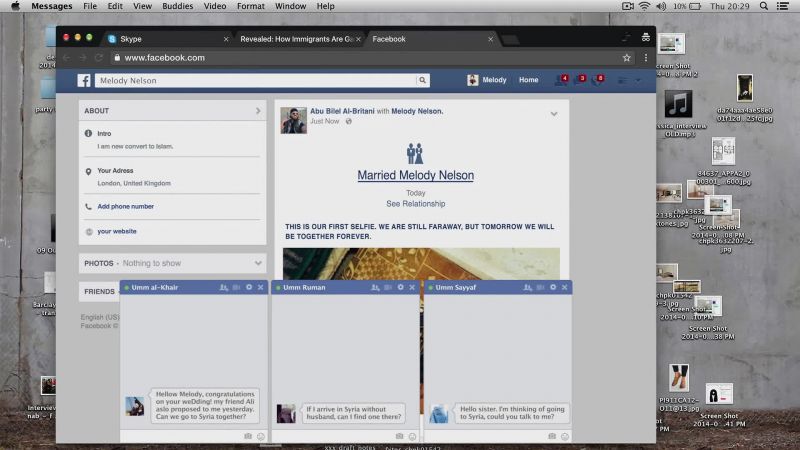Expand the ABOUT section arrow
This screenshot has height=450, width=800.
[x=258, y=111]
